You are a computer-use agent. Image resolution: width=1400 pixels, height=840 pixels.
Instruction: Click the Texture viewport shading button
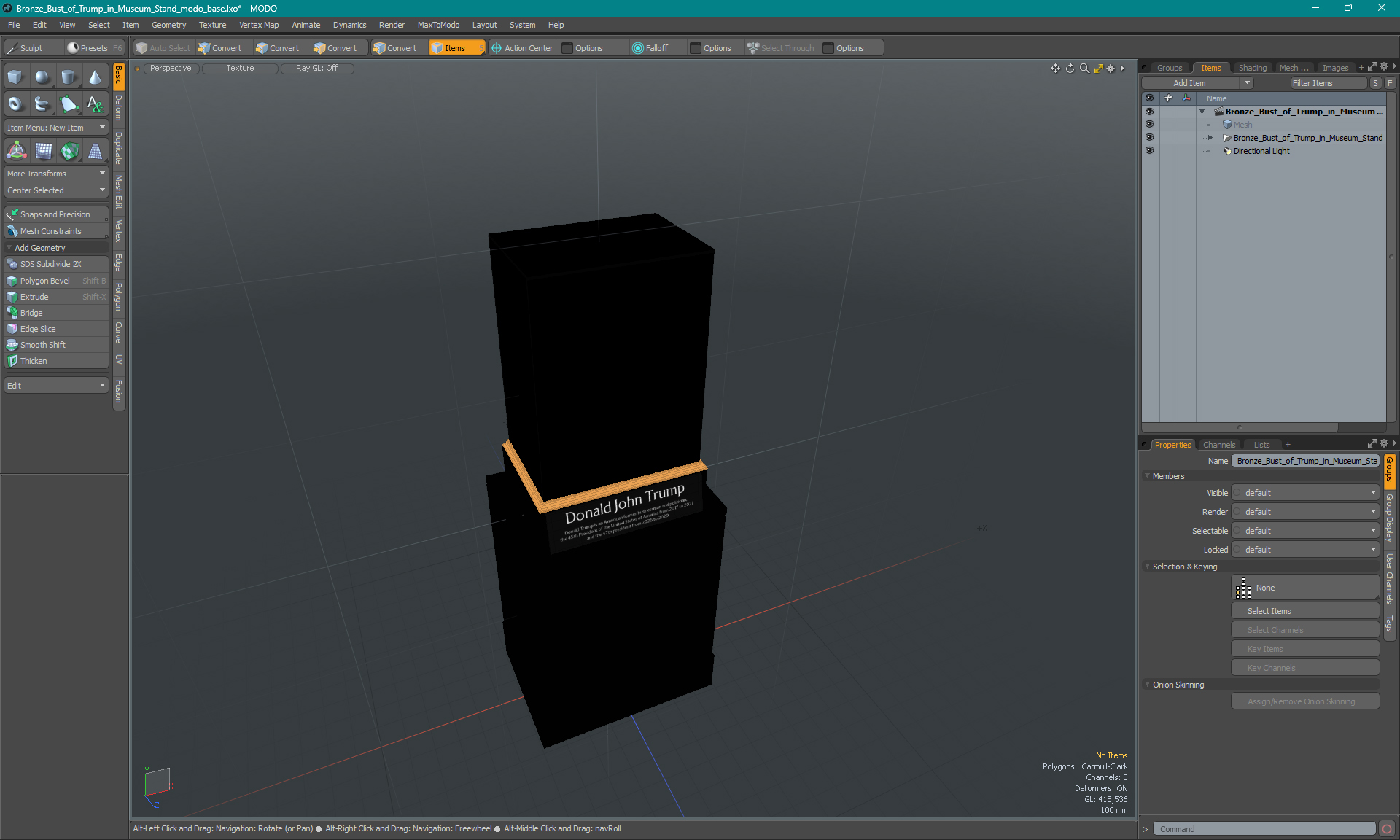[240, 68]
